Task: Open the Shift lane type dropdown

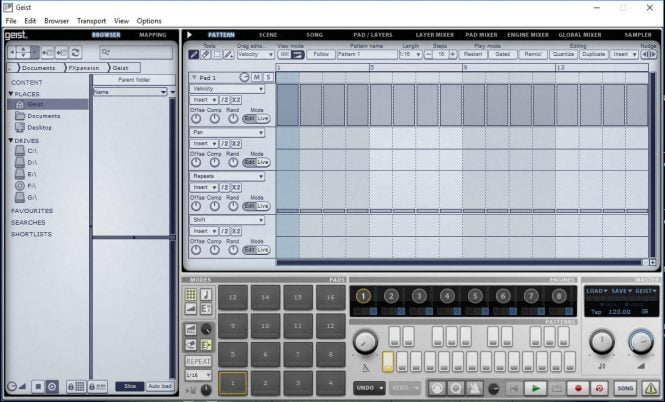Action: coord(227,220)
